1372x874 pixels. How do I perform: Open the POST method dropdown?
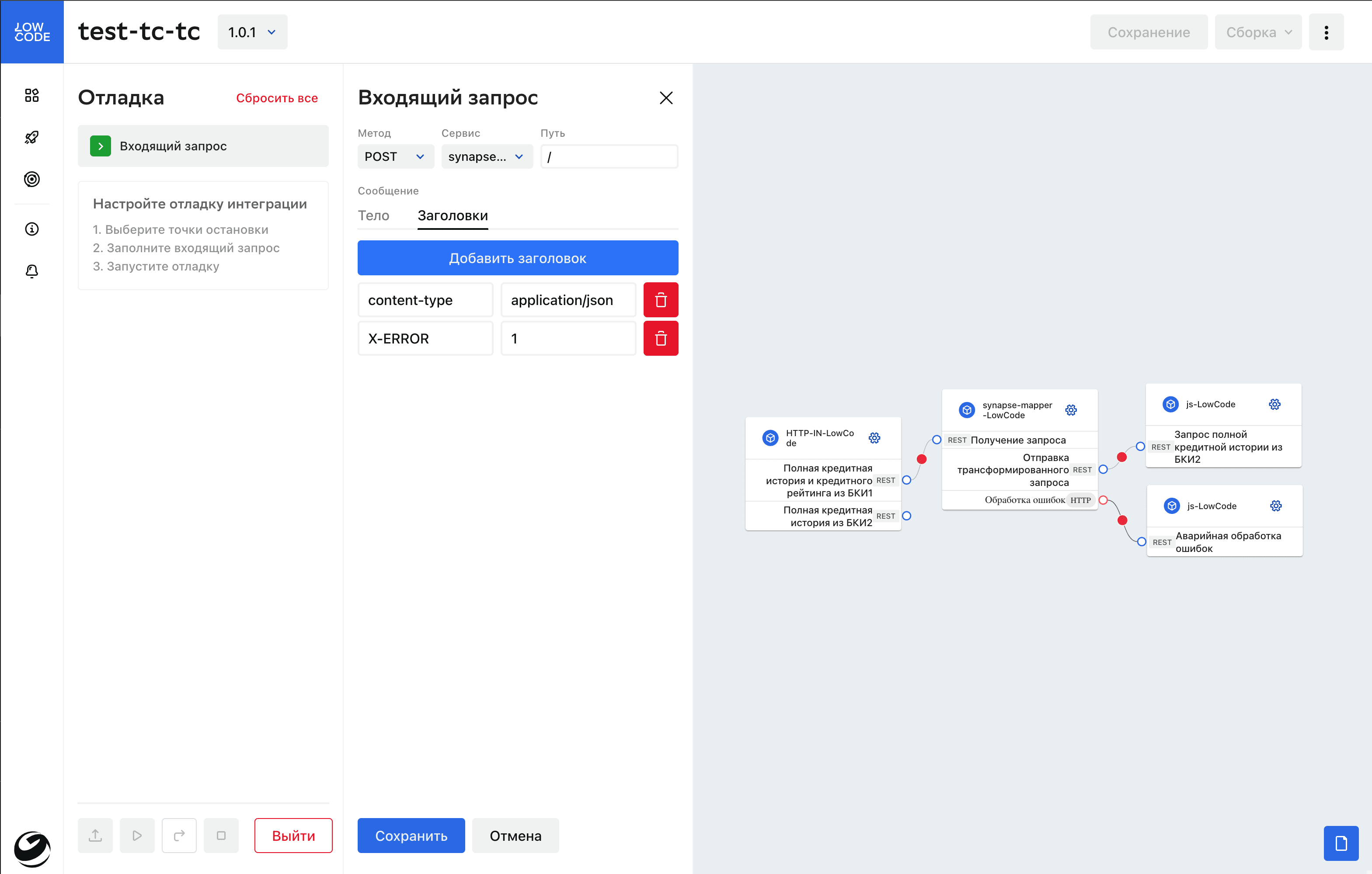tap(395, 156)
